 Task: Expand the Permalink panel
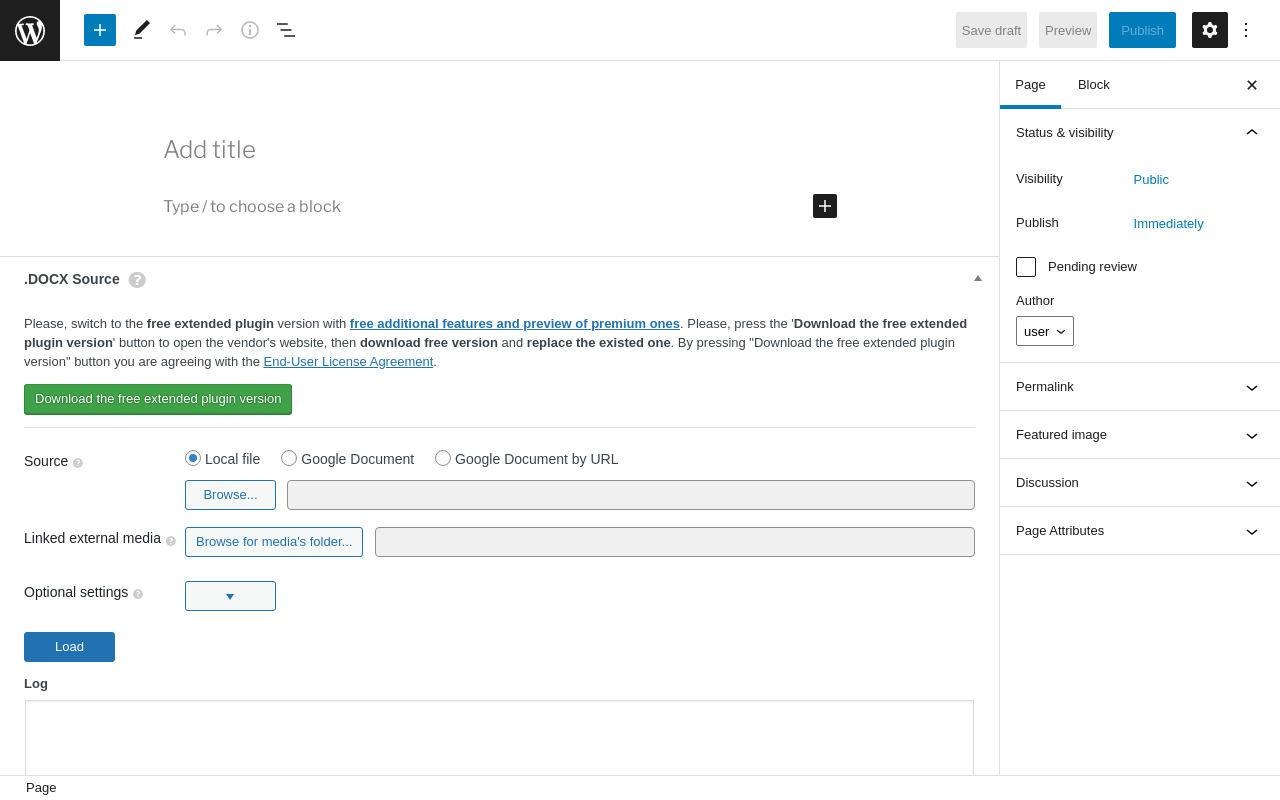[x=1140, y=387]
